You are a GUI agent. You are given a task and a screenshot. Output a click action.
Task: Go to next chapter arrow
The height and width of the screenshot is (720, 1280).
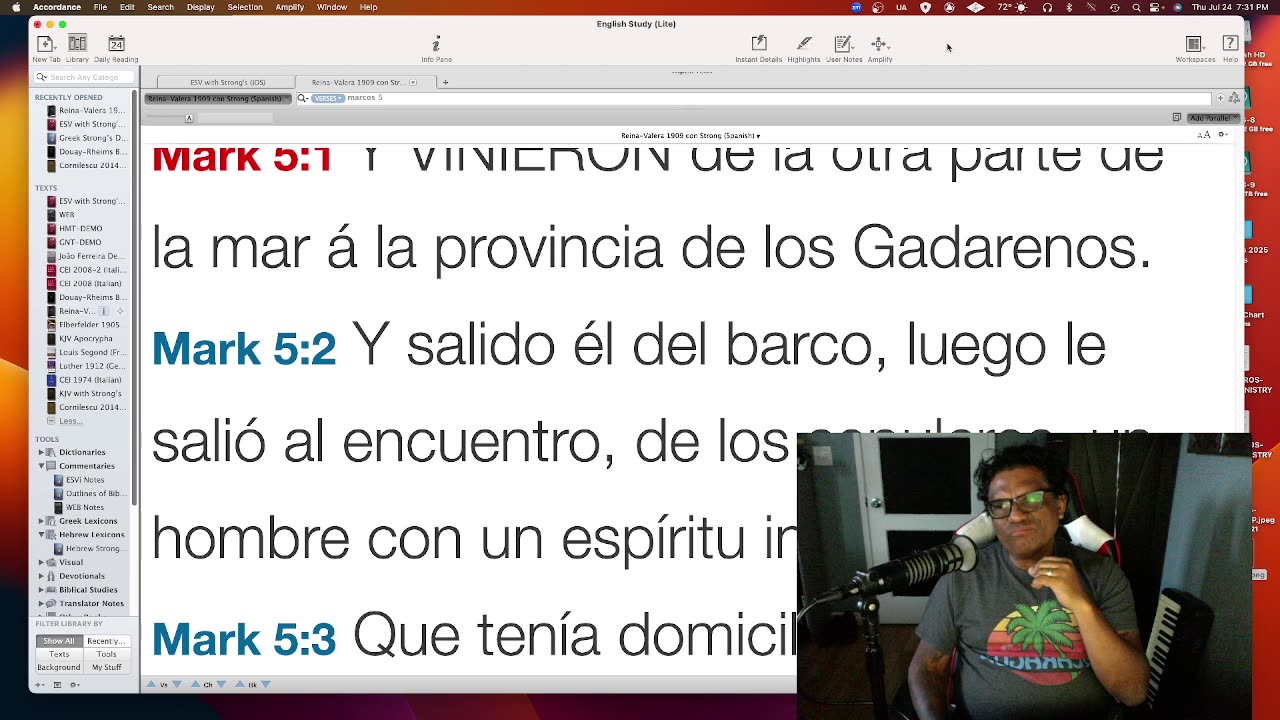pos(221,684)
